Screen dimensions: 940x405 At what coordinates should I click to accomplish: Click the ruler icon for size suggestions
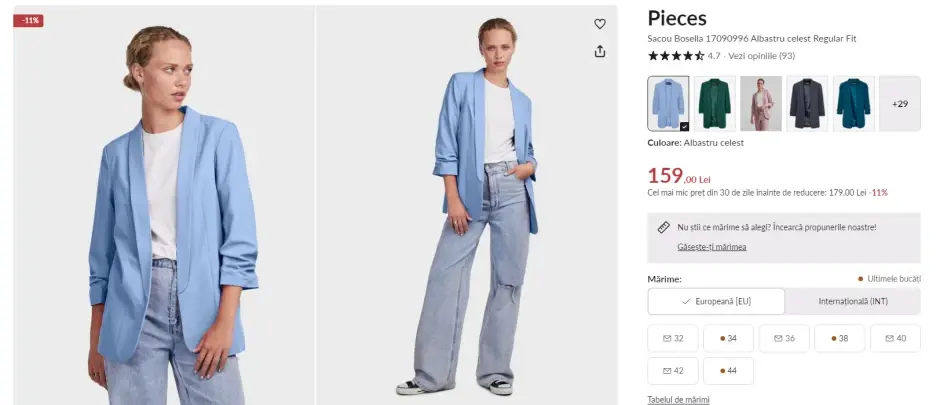(x=664, y=228)
